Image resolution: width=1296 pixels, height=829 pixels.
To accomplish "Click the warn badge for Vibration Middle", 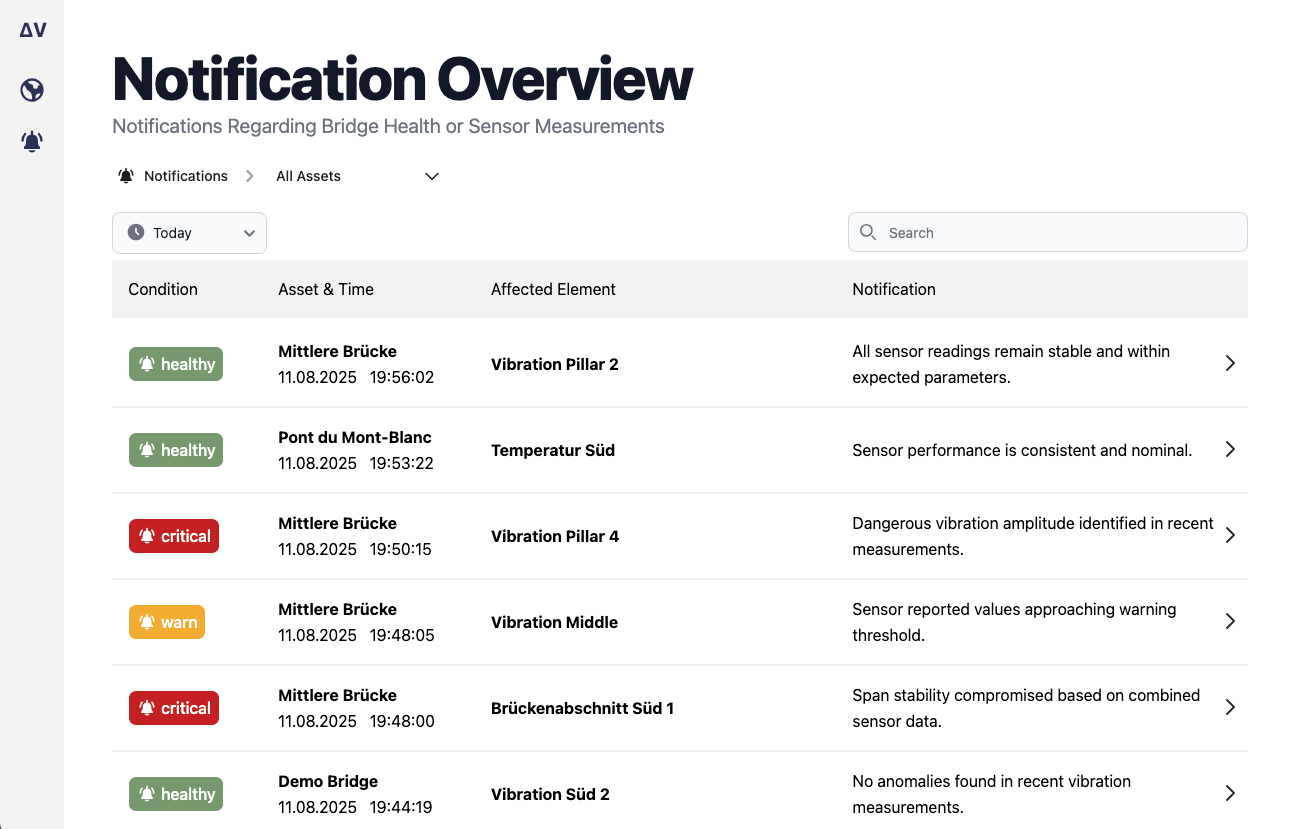I will click(167, 622).
